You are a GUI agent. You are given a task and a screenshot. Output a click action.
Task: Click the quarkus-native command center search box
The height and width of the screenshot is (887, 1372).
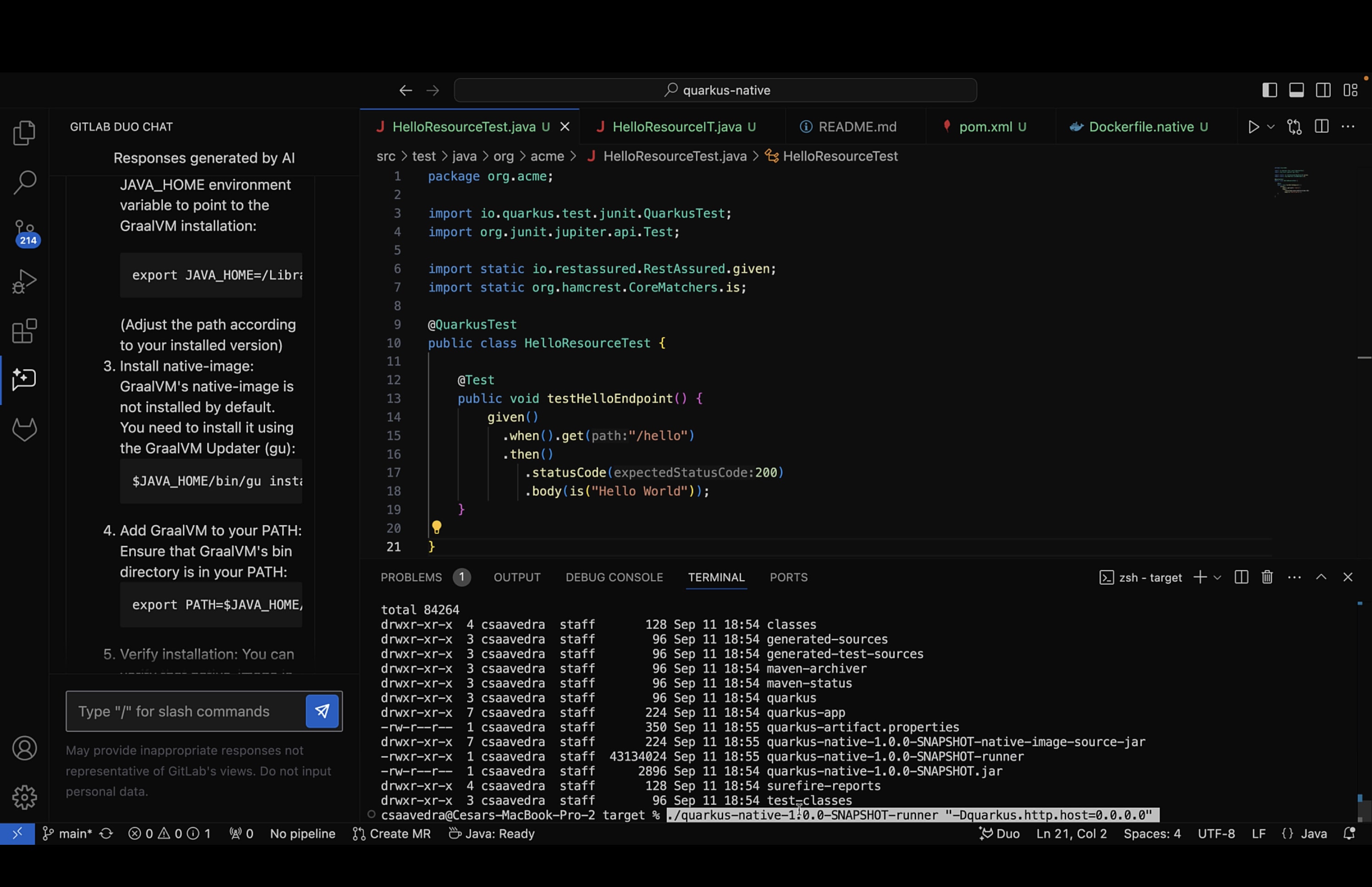click(x=715, y=90)
